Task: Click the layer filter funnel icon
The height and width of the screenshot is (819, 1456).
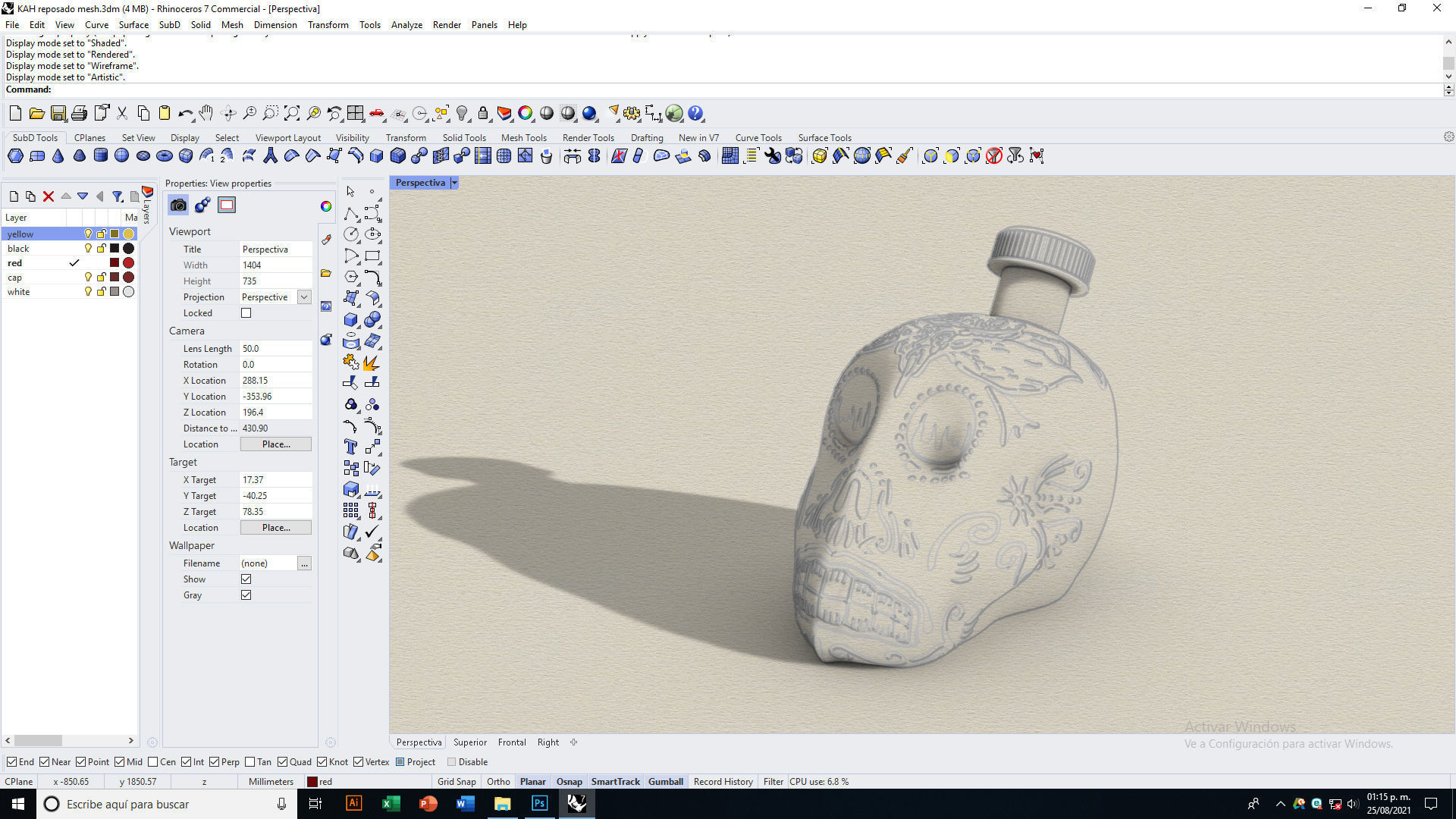Action: 118,196
